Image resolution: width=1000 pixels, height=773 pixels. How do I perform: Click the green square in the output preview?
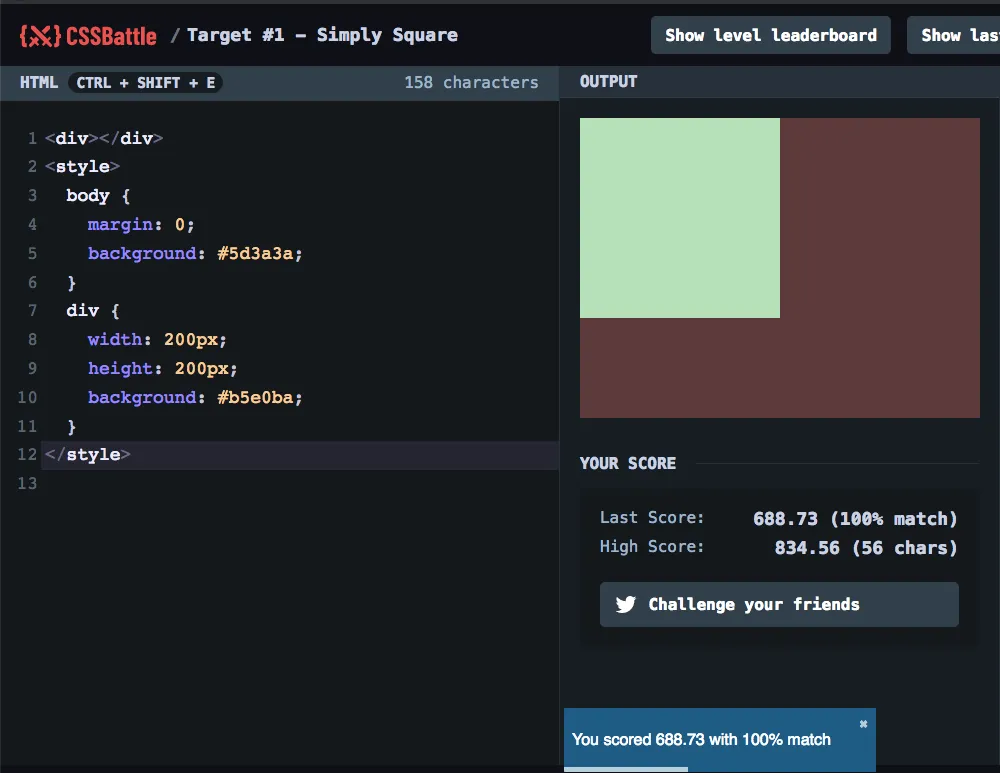point(680,218)
